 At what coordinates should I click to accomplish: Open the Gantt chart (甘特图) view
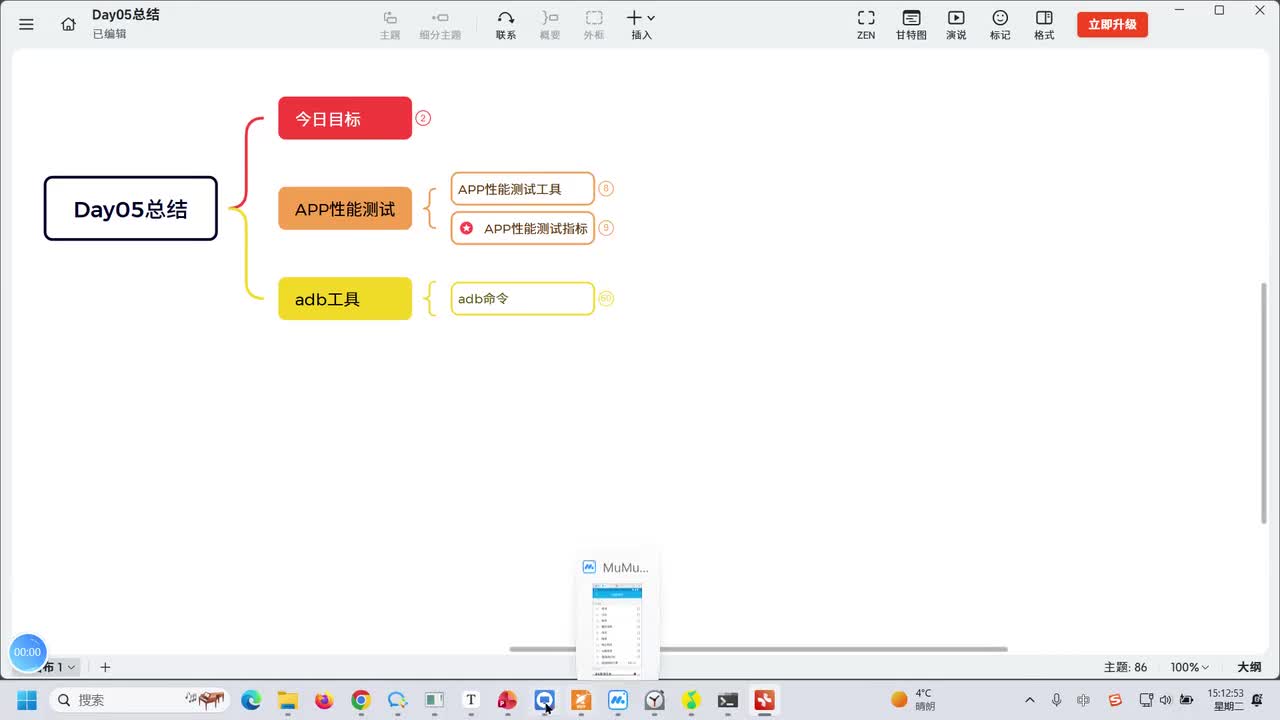click(911, 24)
